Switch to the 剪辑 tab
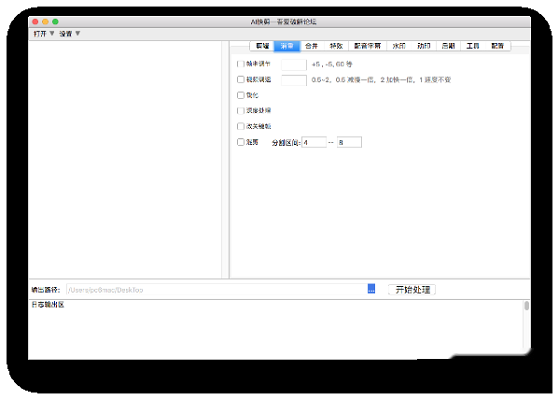The width and height of the screenshot is (559, 400). [262, 46]
